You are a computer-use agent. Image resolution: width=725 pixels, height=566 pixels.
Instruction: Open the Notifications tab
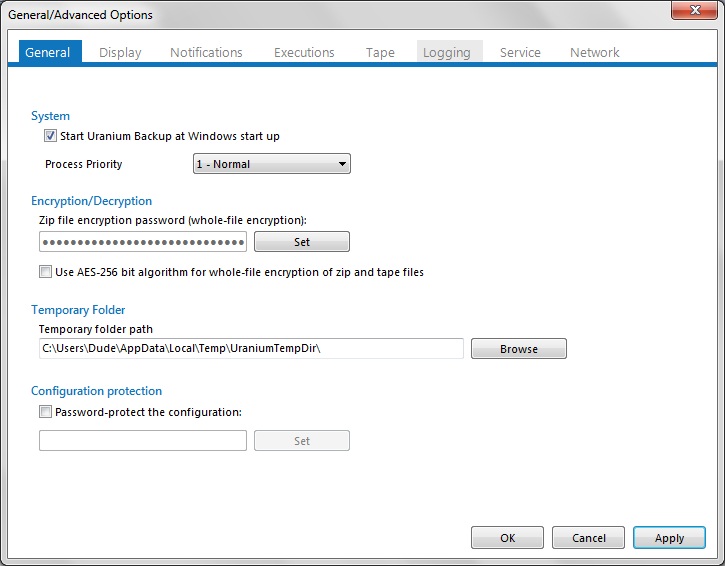pyautogui.click(x=206, y=52)
